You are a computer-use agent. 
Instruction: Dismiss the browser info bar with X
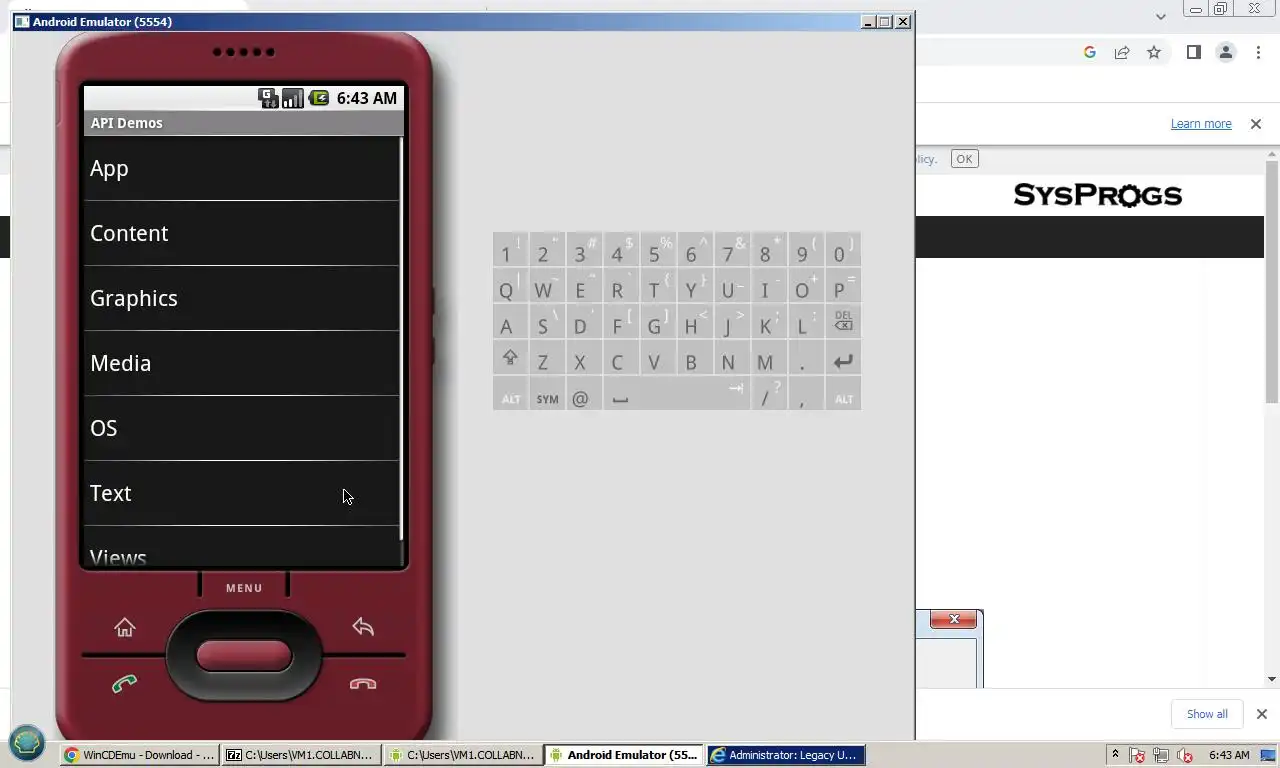click(x=1256, y=124)
